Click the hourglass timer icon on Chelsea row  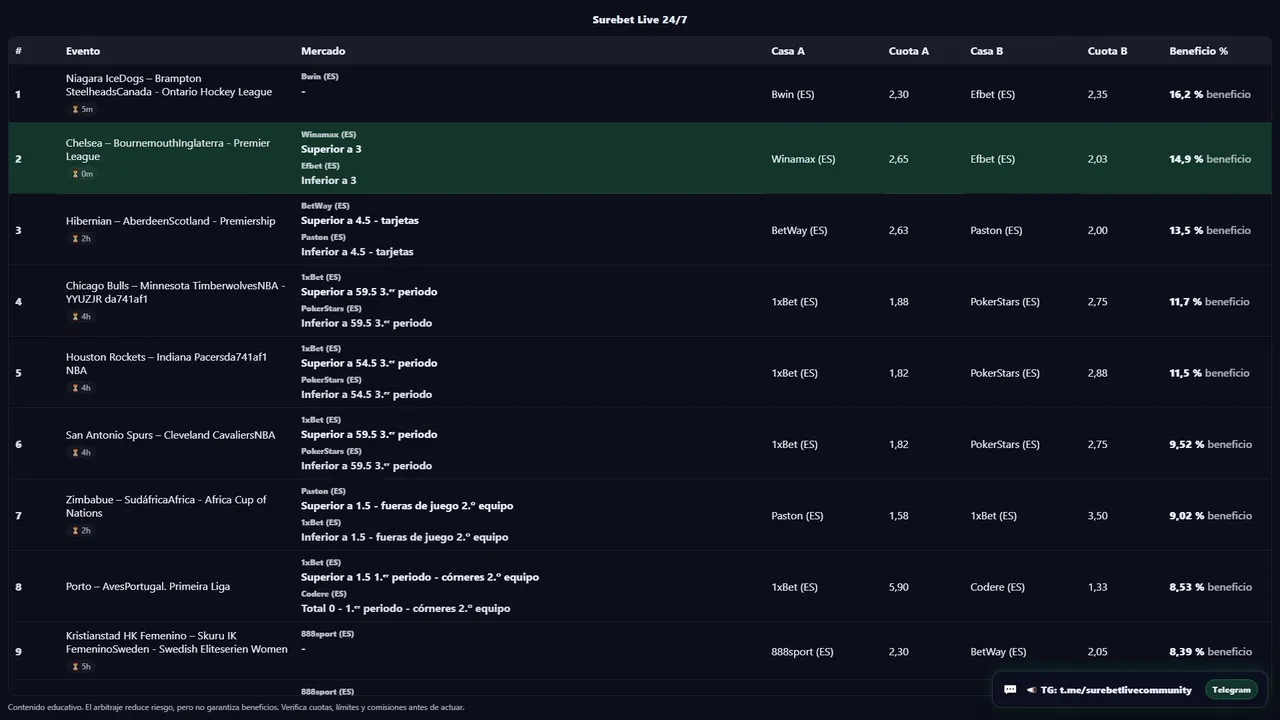(75, 174)
